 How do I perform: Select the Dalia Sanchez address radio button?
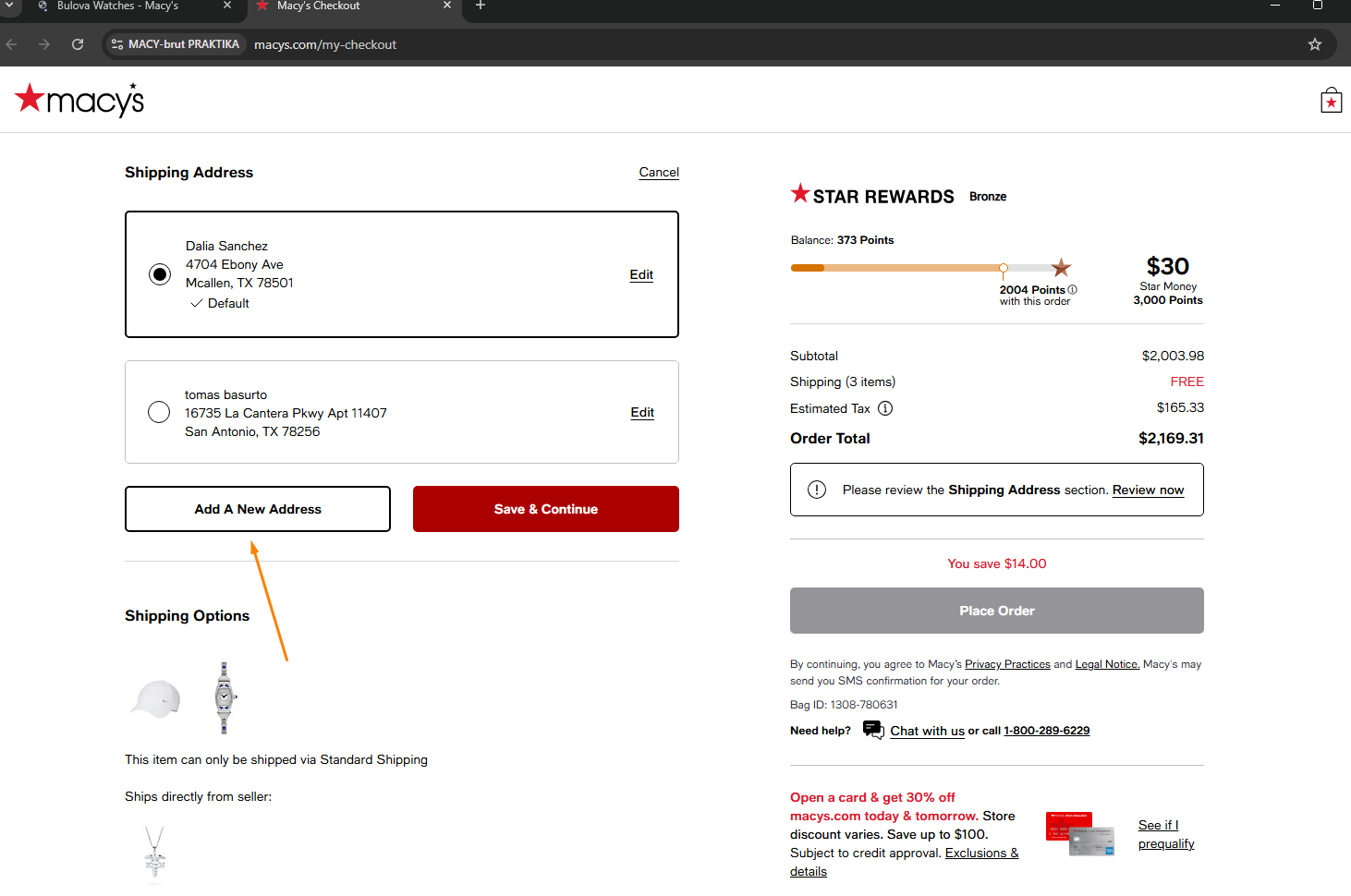160,274
